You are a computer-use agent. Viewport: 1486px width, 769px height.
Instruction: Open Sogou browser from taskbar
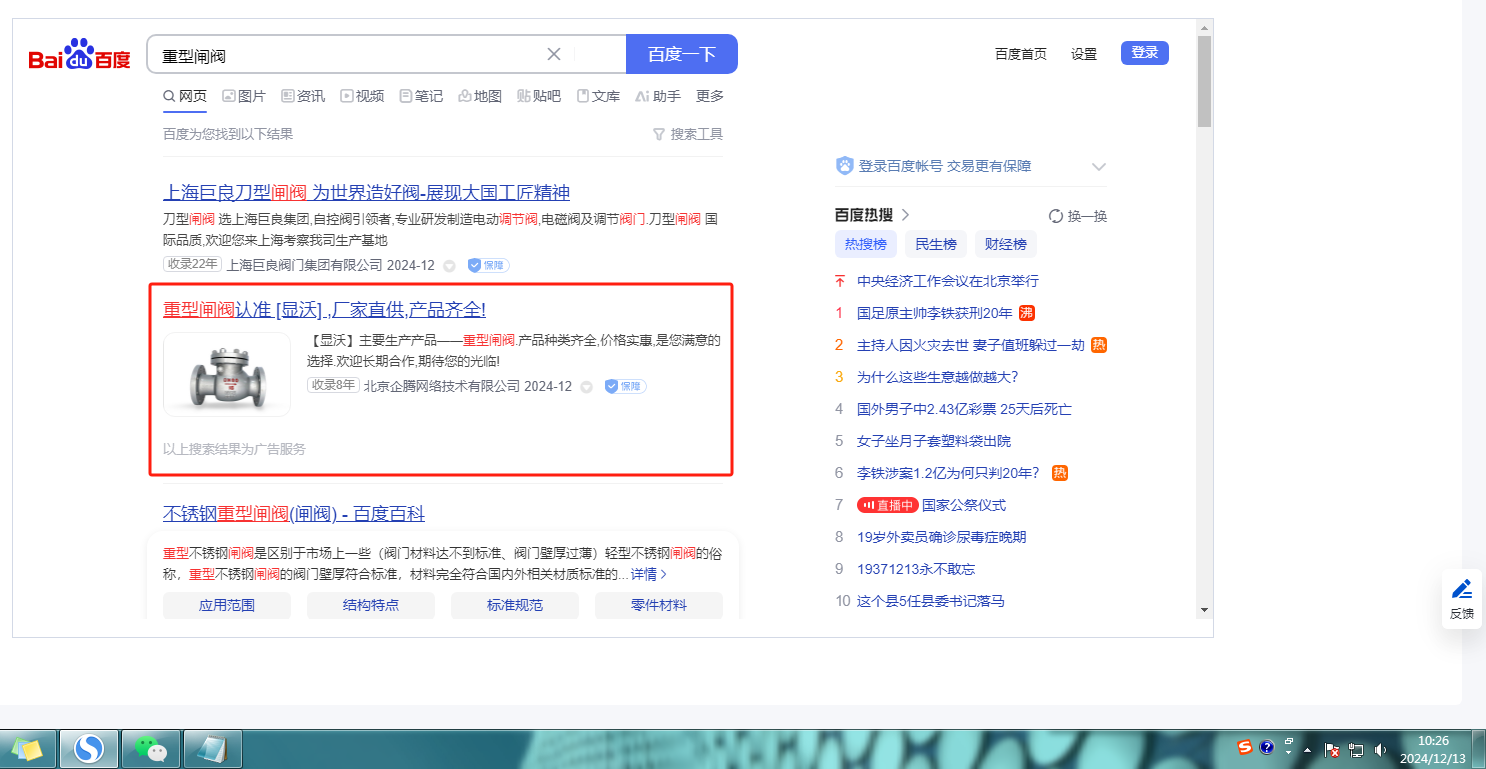[x=89, y=748]
